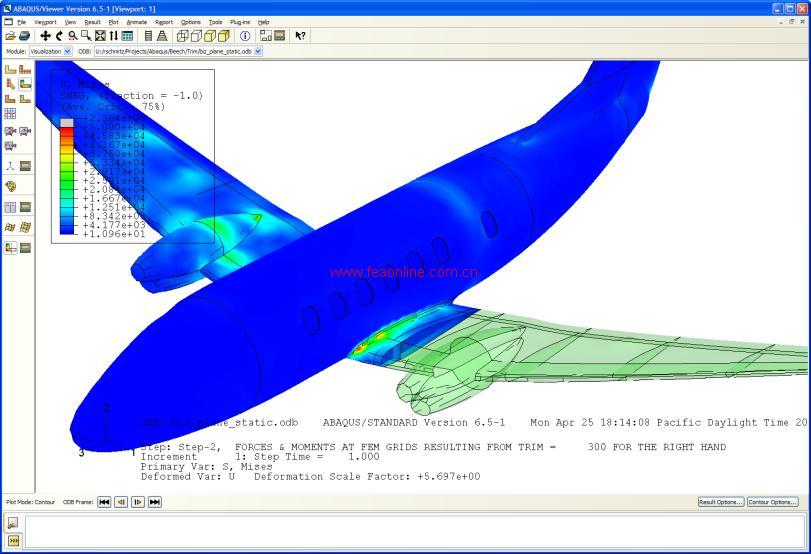Click the context Help arrow icon
The height and width of the screenshot is (554, 811).
click(x=300, y=35)
